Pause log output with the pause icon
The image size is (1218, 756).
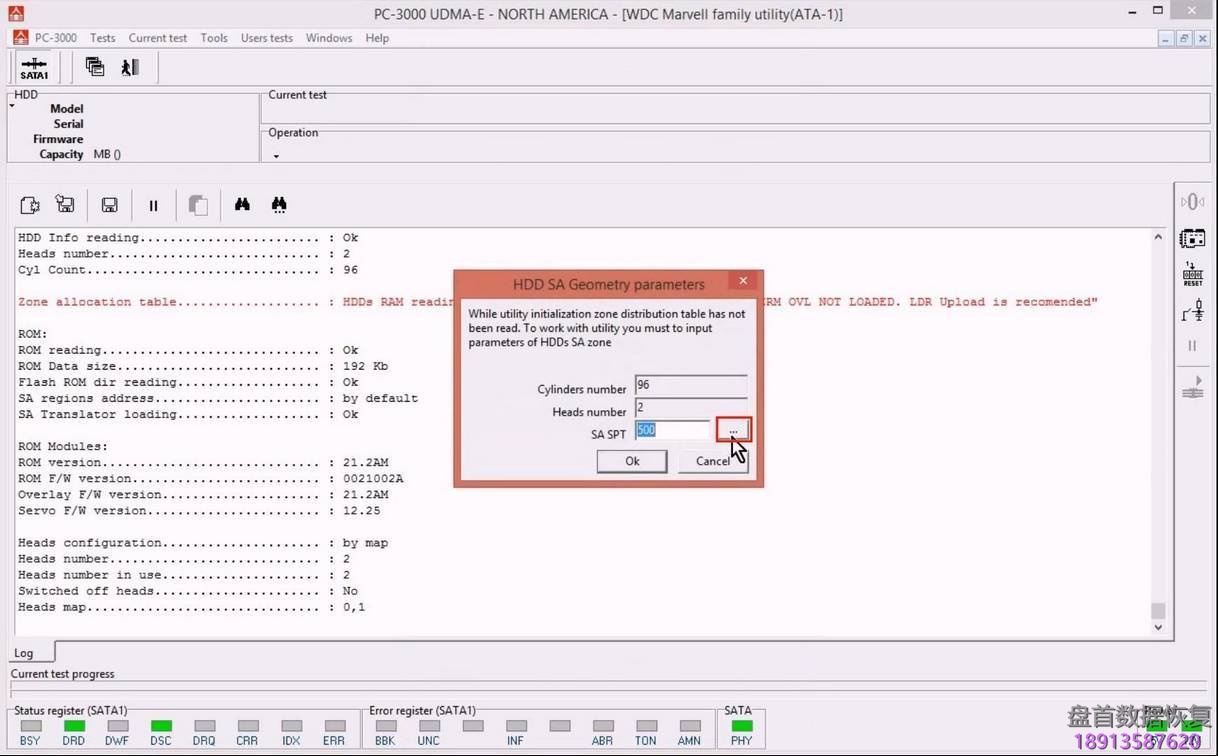(153, 204)
